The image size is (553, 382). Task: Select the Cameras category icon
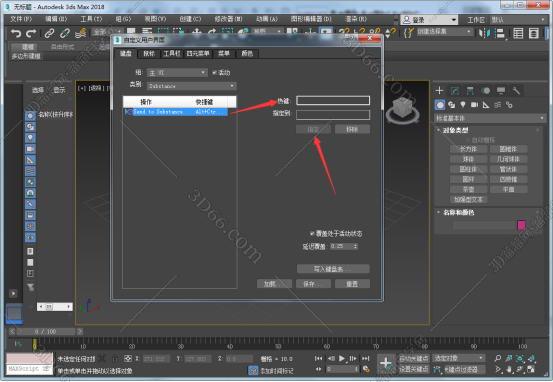(474, 105)
